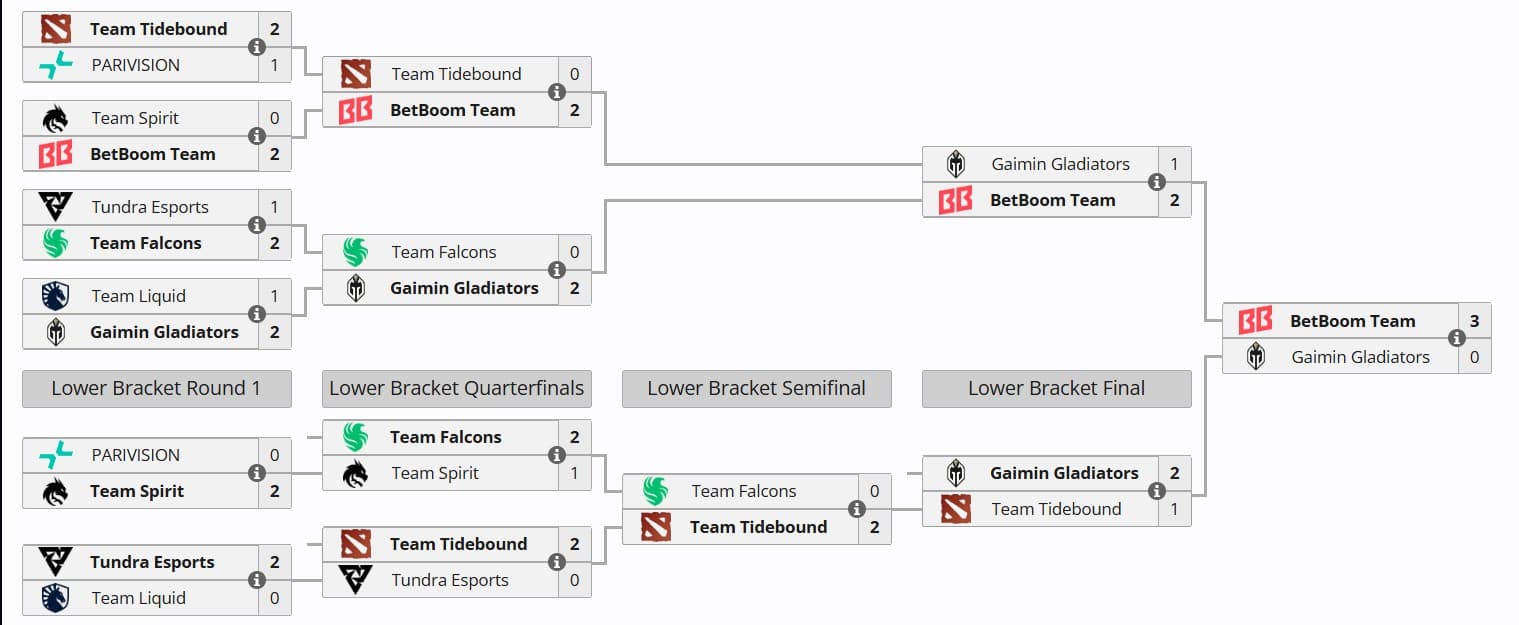This screenshot has height=625, width=1519.
Task: Click the Lower Bracket Final header
Action: tap(1056, 388)
